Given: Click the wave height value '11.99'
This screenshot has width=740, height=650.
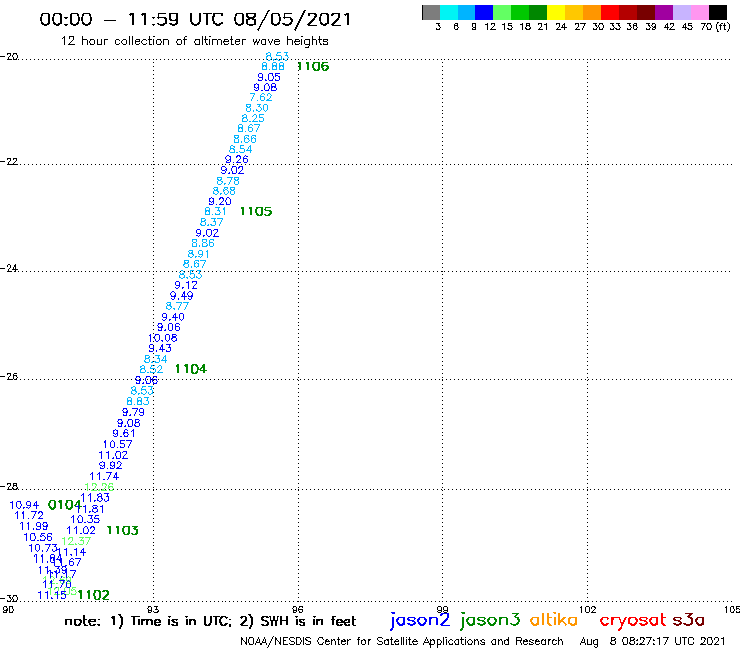Looking at the screenshot, I should click(34, 526).
